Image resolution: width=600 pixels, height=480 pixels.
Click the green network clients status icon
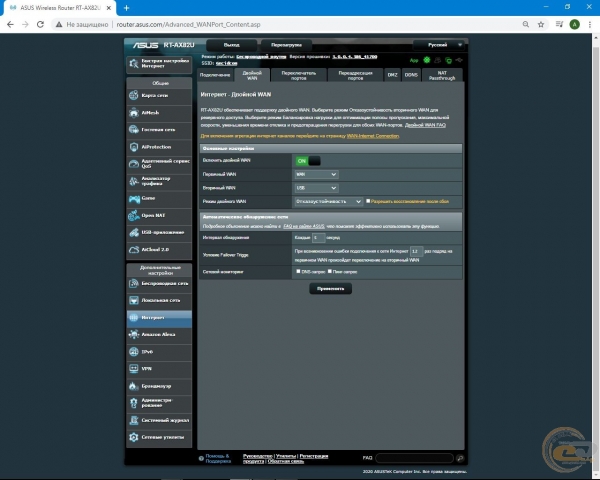pos(448,60)
